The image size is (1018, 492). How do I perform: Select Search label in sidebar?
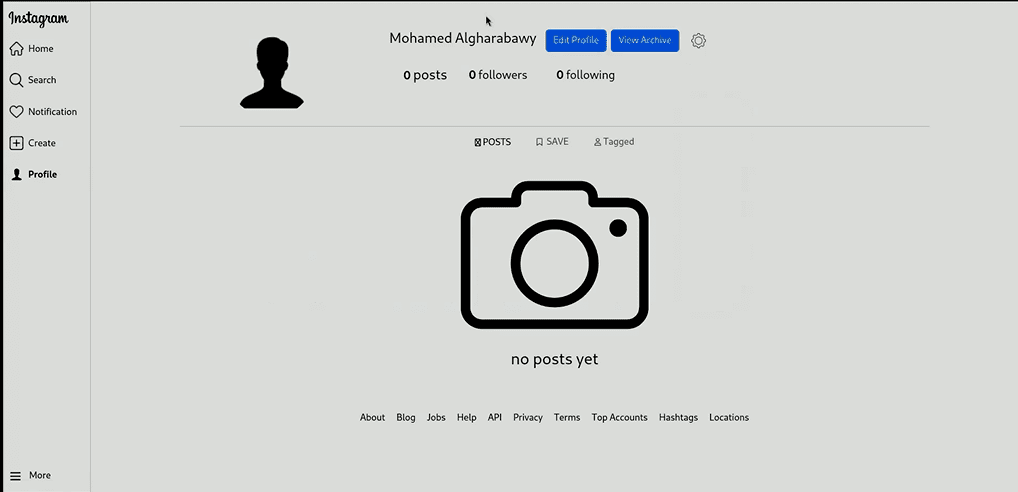(x=42, y=80)
